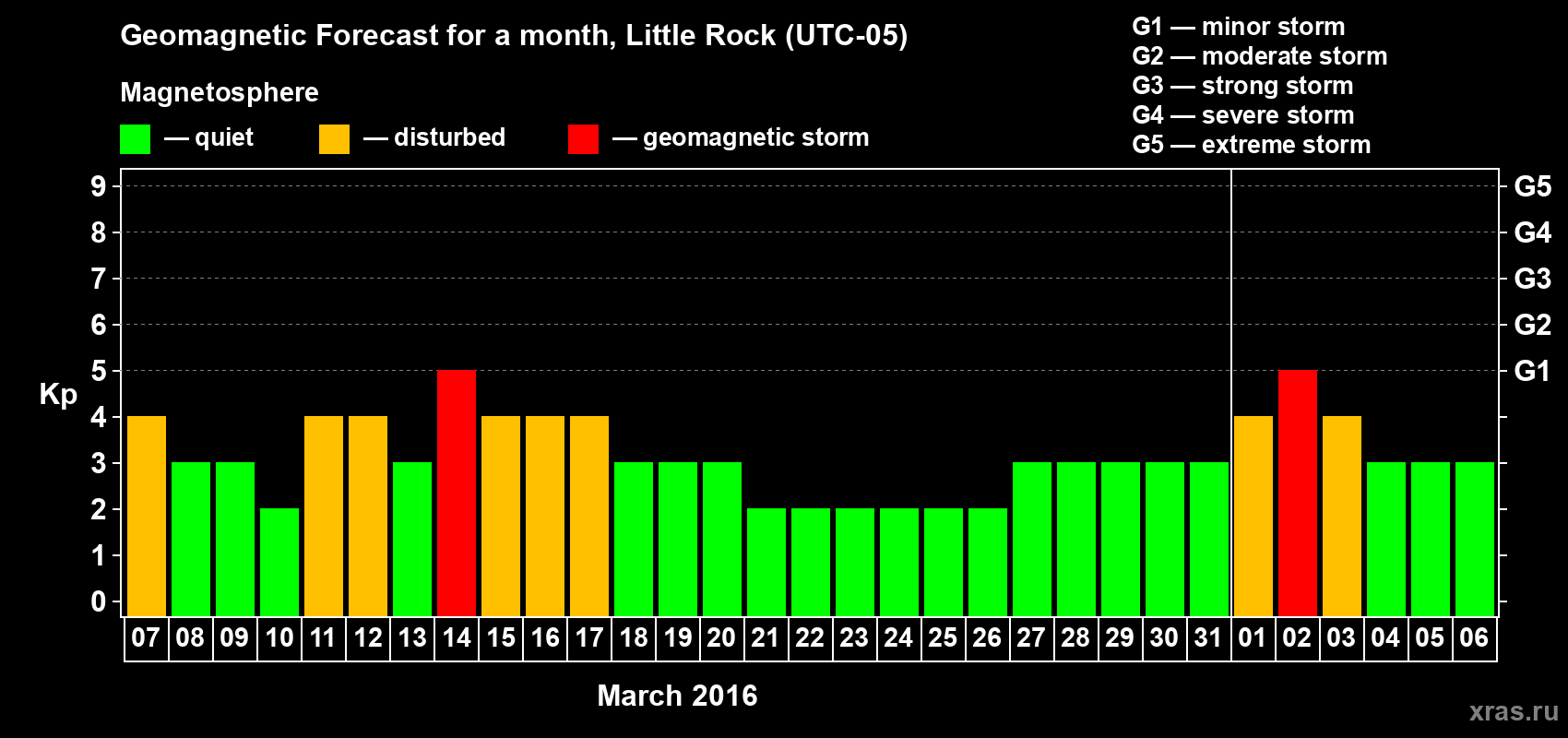Click the date label 15
Image resolution: width=1568 pixels, height=738 pixels.
[x=500, y=637]
